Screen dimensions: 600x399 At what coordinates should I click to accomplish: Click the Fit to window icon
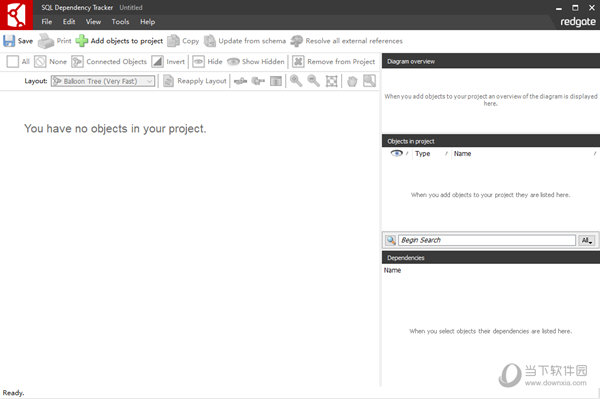331,81
